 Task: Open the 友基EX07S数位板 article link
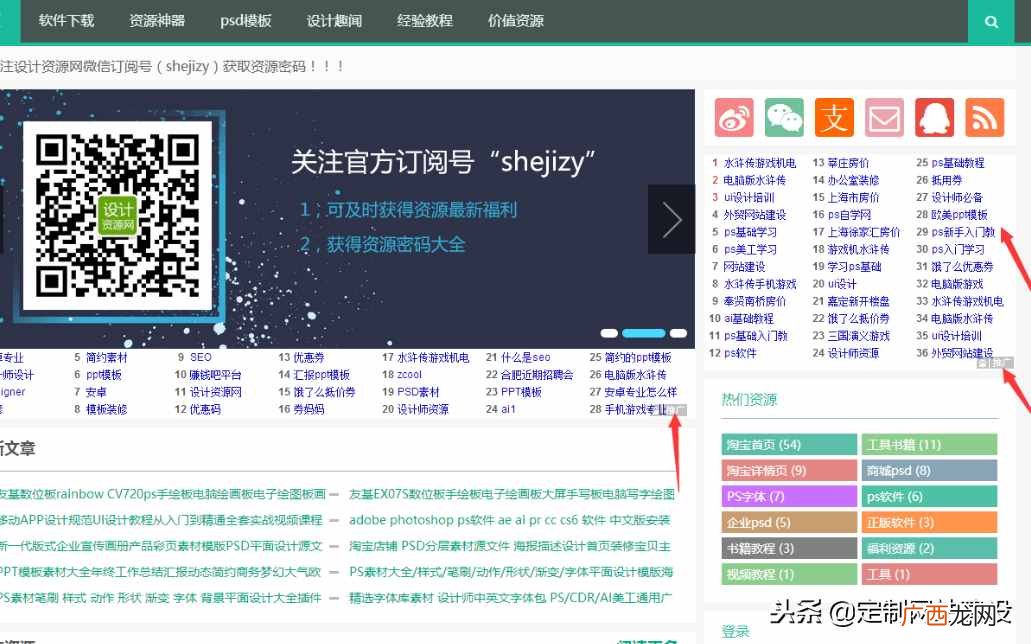pos(512,493)
